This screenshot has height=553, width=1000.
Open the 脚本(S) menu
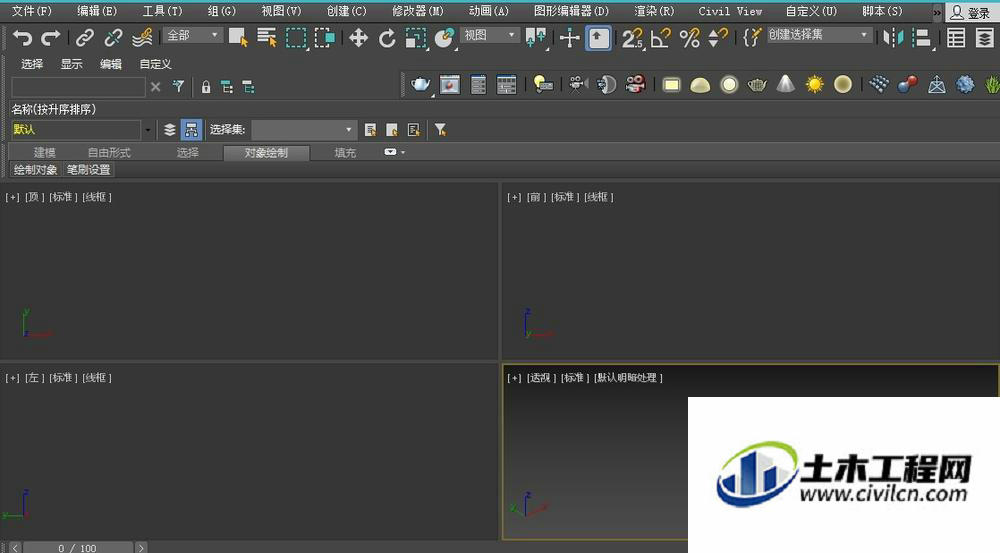coord(882,11)
